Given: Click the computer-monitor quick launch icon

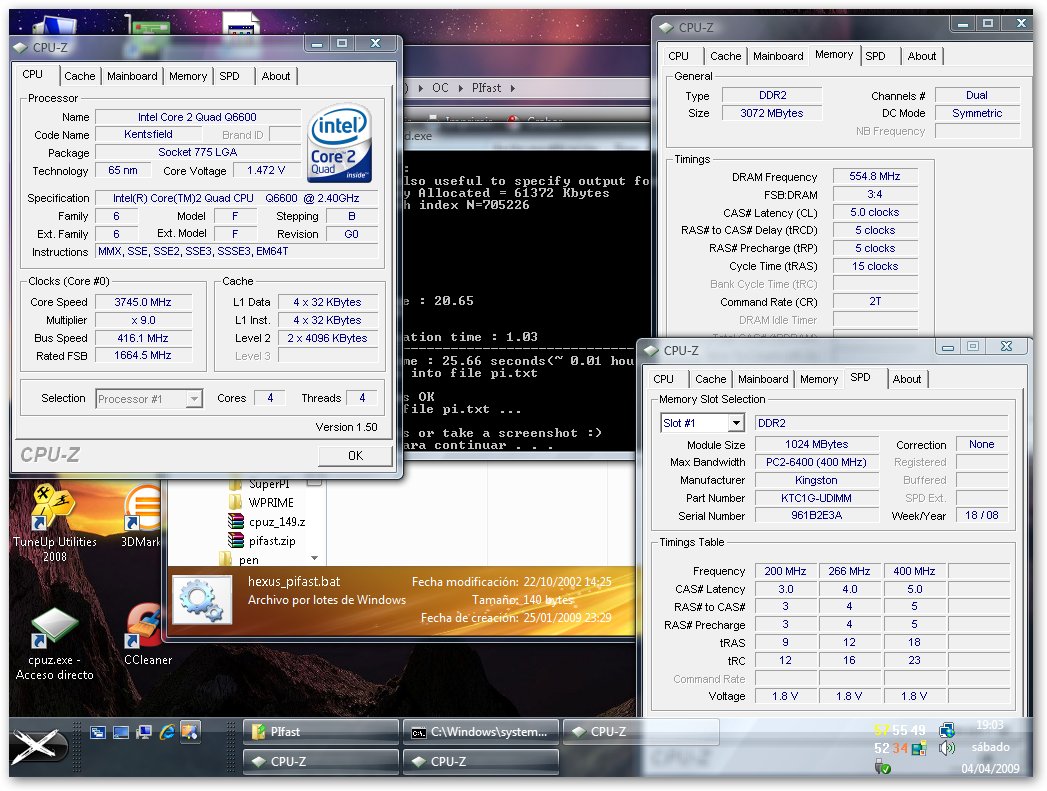Looking at the screenshot, I should pos(144,733).
